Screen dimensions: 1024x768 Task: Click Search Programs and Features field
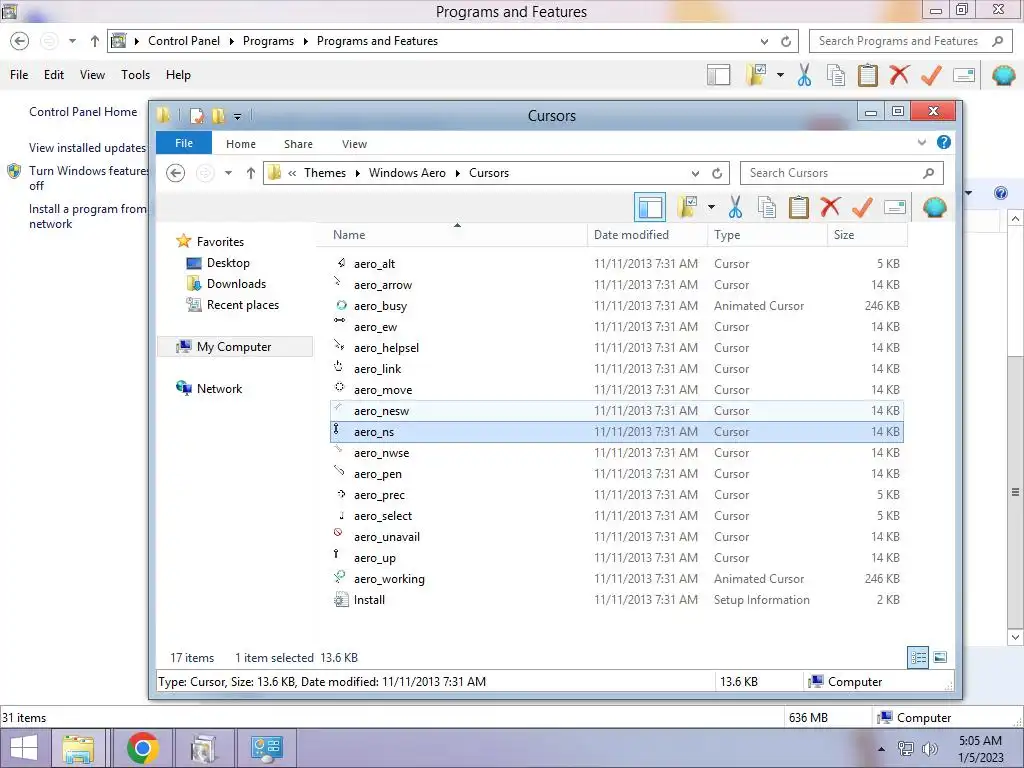[910, 41]
